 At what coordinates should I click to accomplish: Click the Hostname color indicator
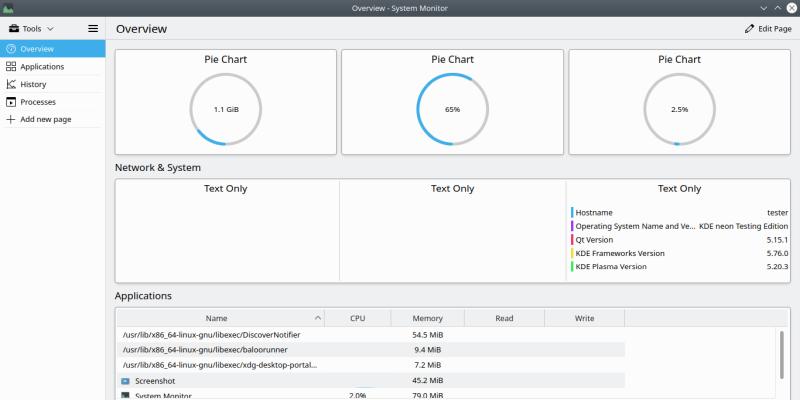(x=572, y=213)
